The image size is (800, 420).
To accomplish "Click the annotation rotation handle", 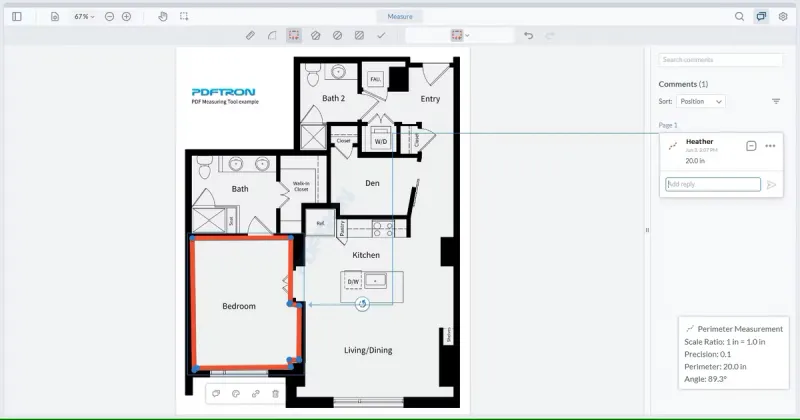I will tap(362, 304).
